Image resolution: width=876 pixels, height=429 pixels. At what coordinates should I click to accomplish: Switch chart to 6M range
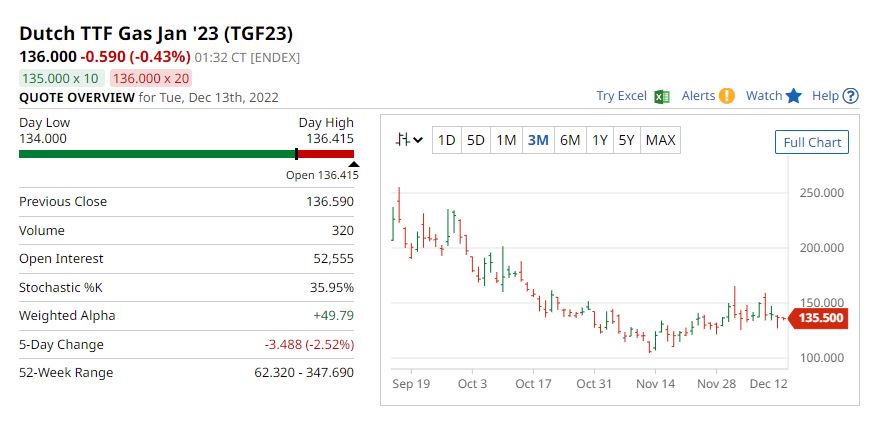tap(570, 140)
